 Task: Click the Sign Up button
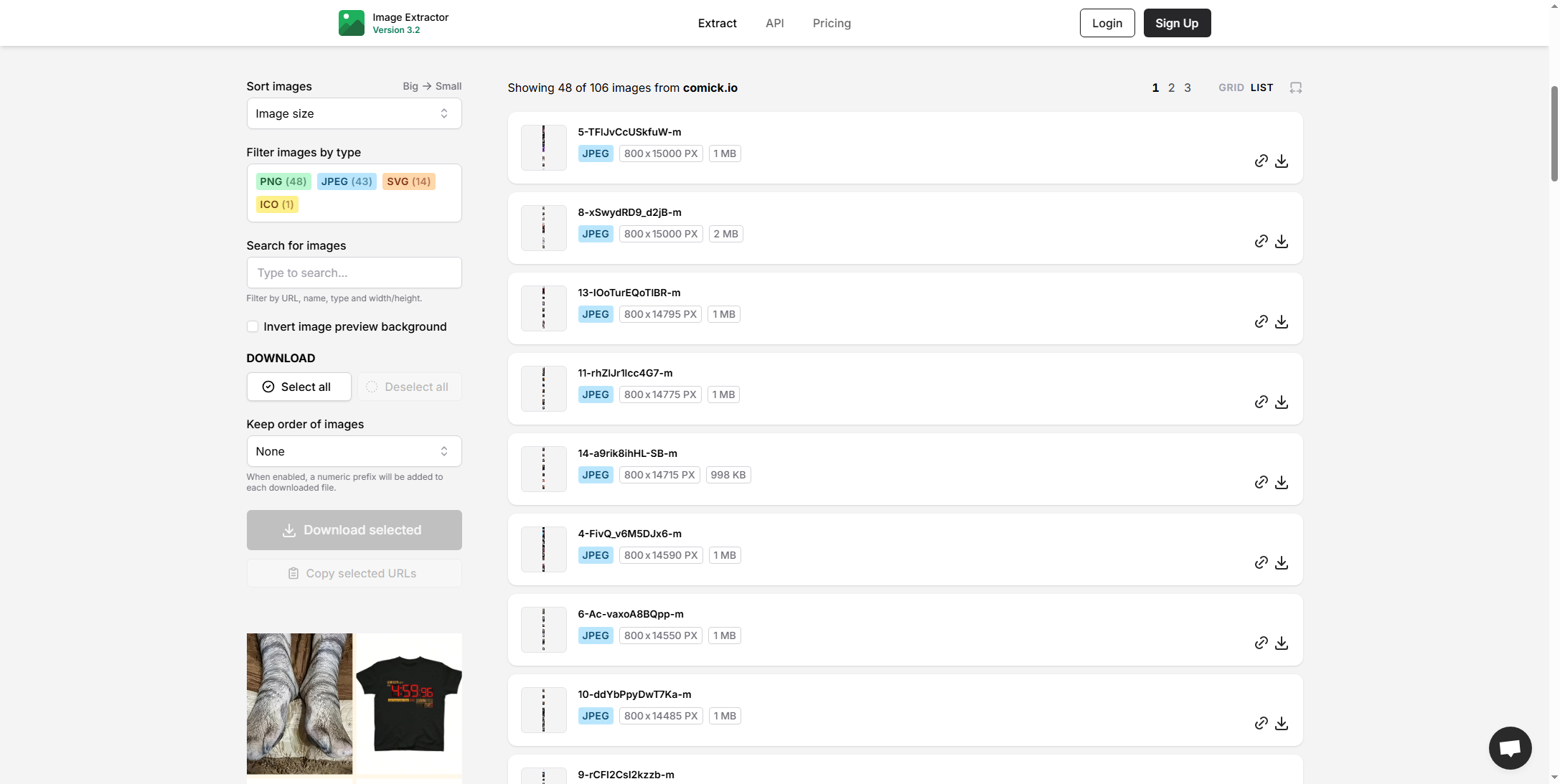point(1177,23)
